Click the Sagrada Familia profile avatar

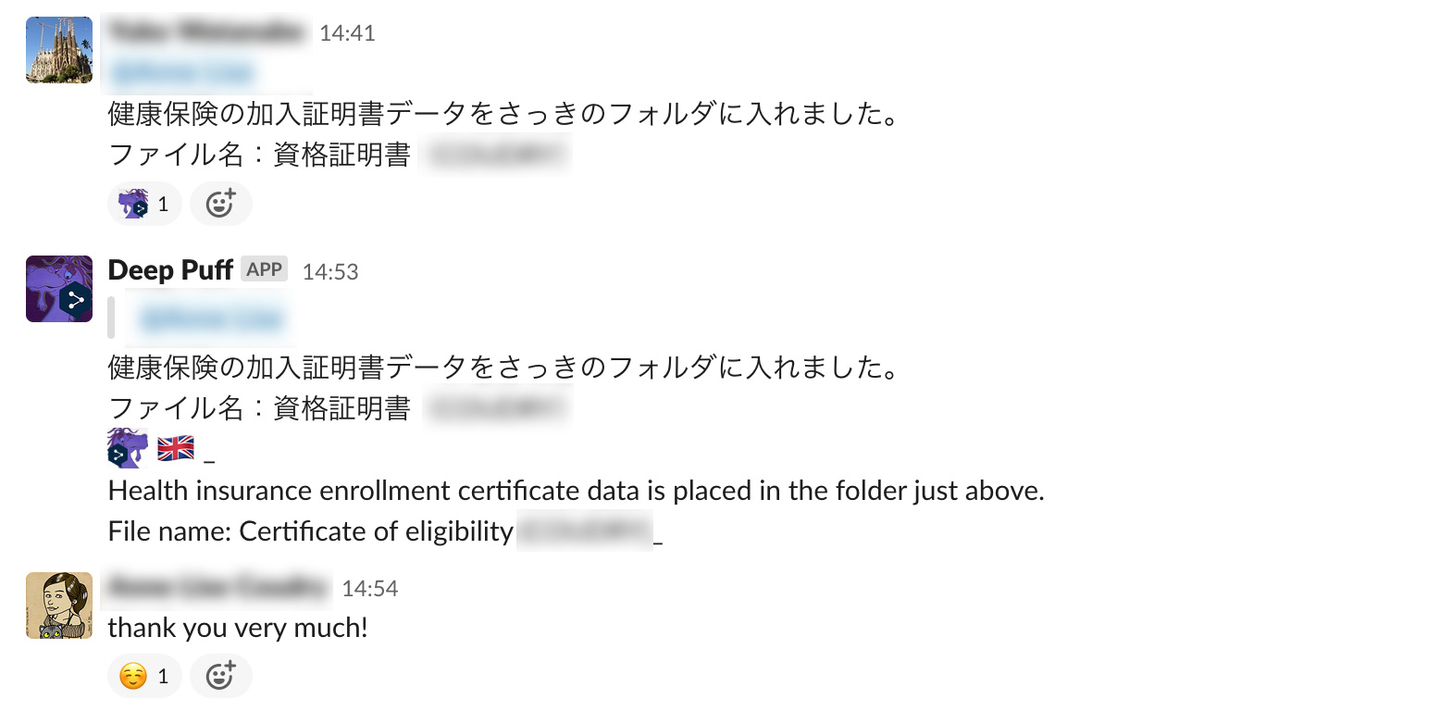(x=59, y=49)
